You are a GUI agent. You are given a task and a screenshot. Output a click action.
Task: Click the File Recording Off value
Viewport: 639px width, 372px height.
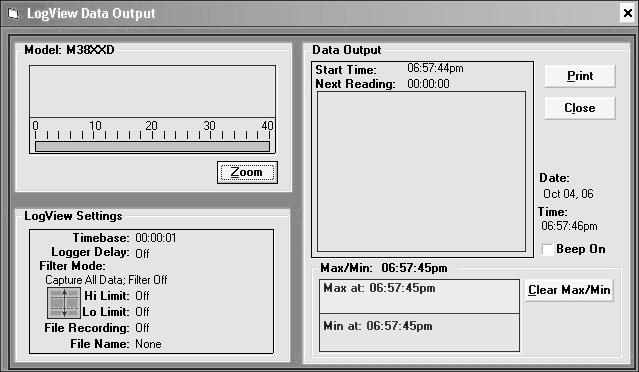(x=142, y=328)
